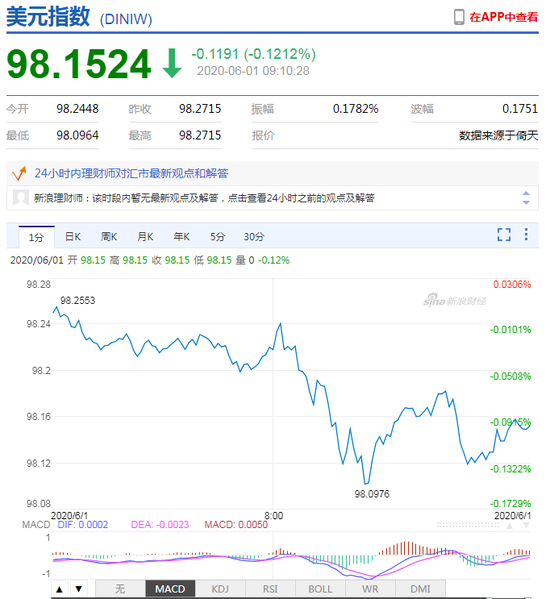Click the 波幅 value 0.1751
The width and height of the screenshot is (550, 599).
[x=520, y=109]
